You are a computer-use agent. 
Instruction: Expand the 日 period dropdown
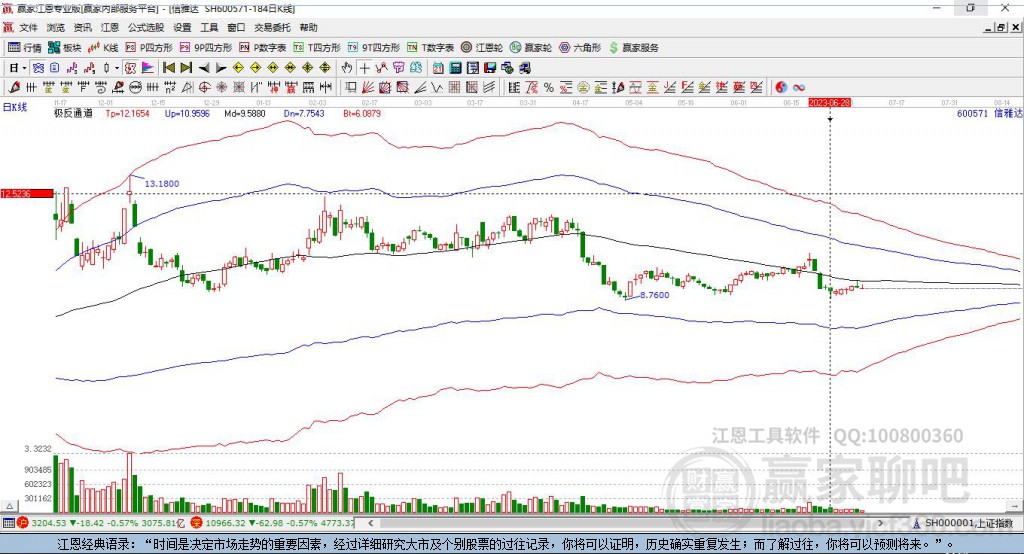(x=24, y=68)
